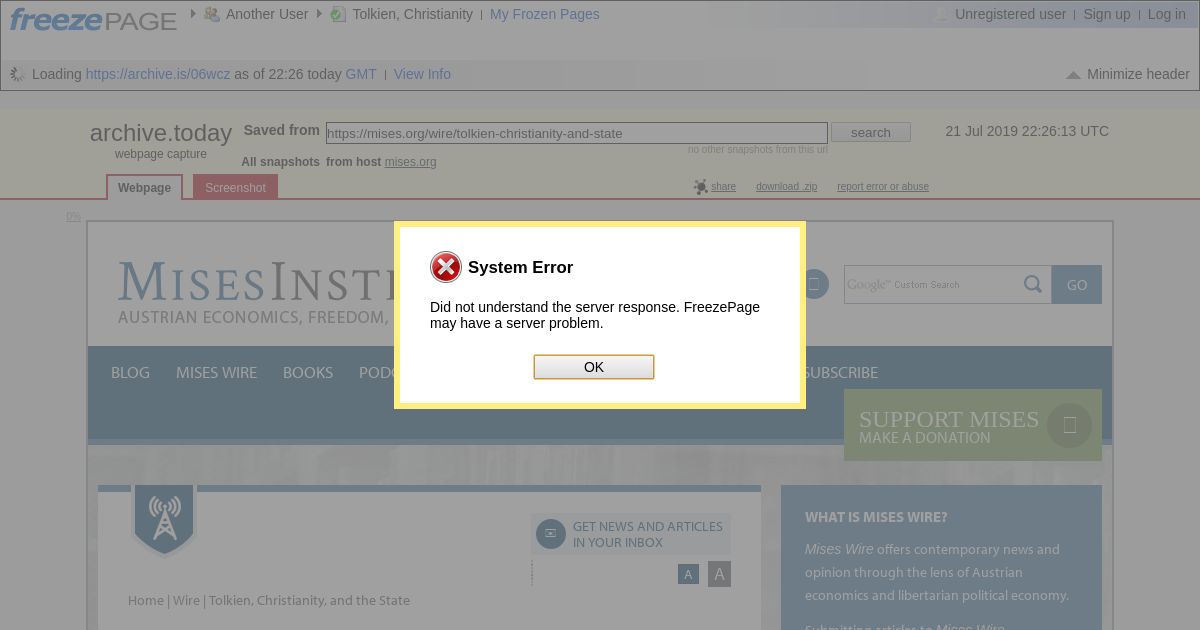Click the red System Error X icon
1200x630 pixels.
click(x=446, y=267)
